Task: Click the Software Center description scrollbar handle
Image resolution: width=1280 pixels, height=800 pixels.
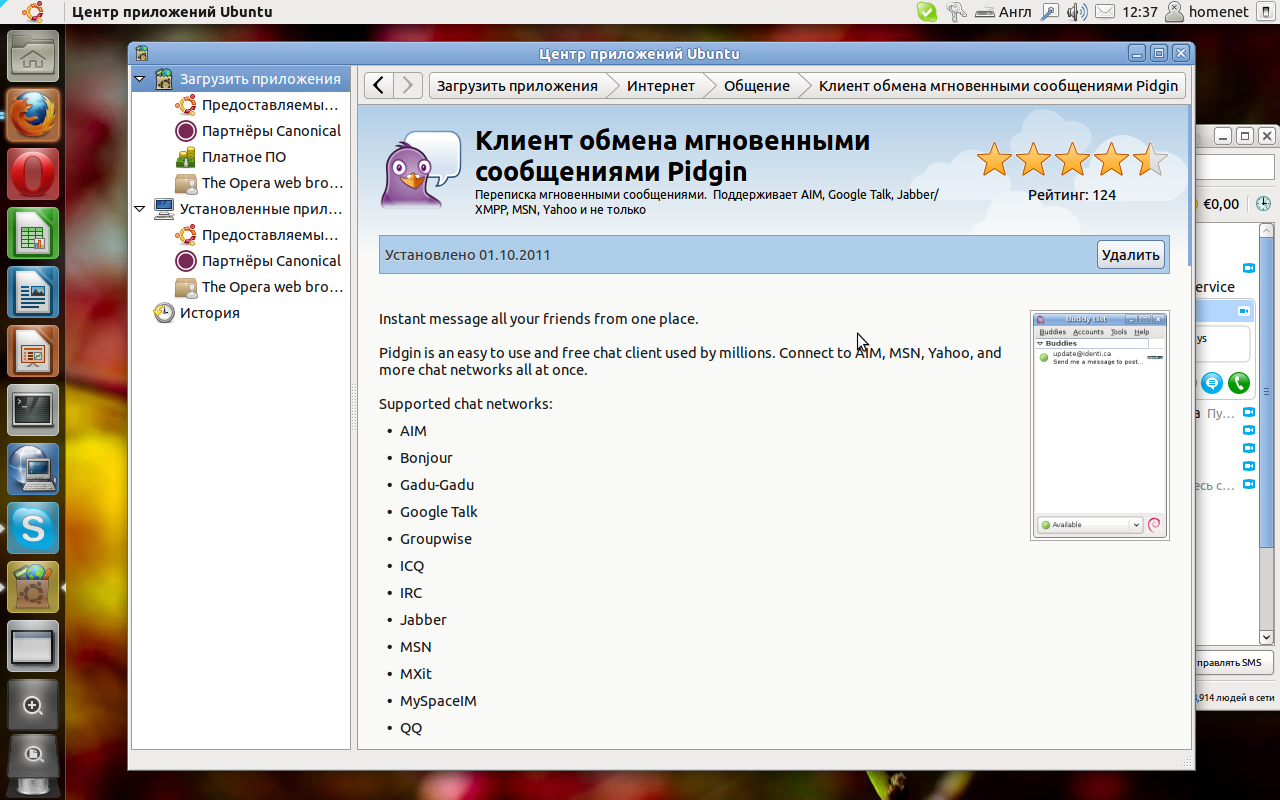Action: click(1190, 185)
